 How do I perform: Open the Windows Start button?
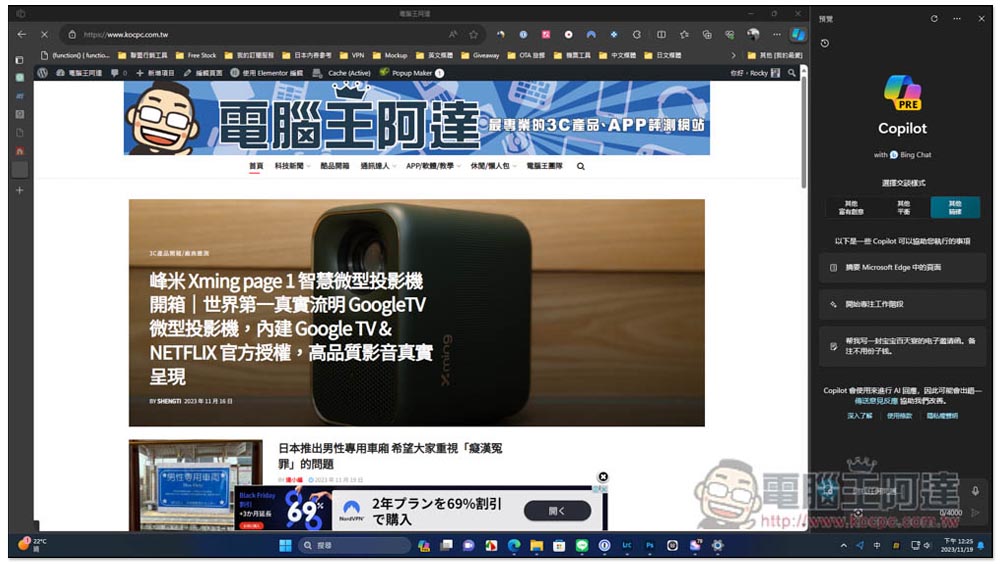click(x=285, y=545)
